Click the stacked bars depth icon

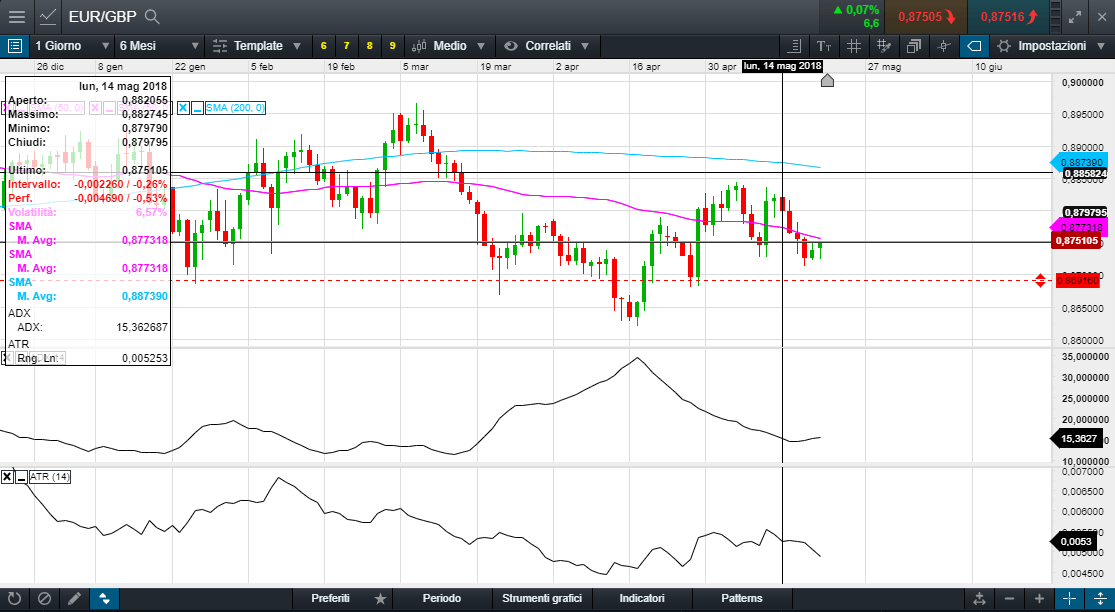point(1054,17)
